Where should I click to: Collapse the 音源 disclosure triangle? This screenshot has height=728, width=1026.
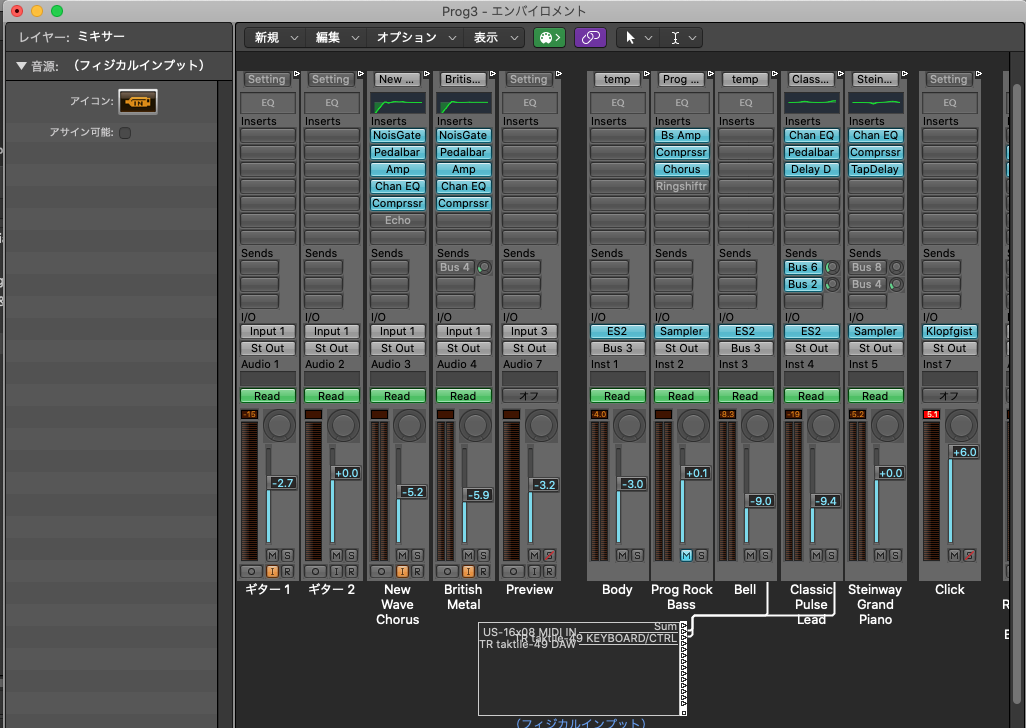coord(21,66)
